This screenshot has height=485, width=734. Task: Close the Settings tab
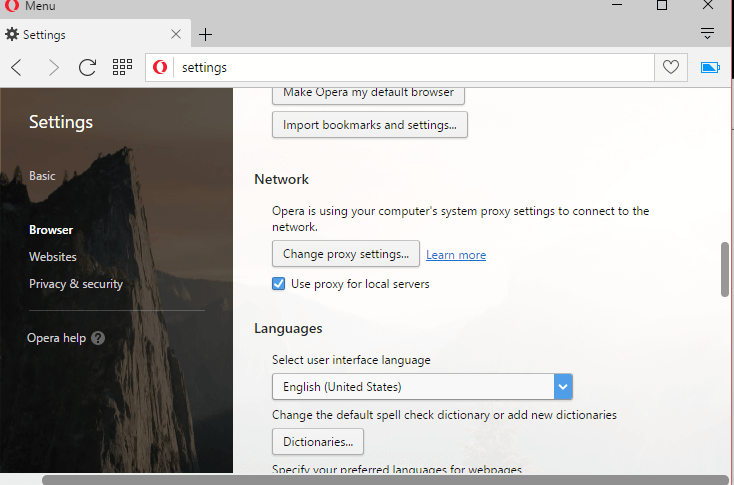pos(176,34)
